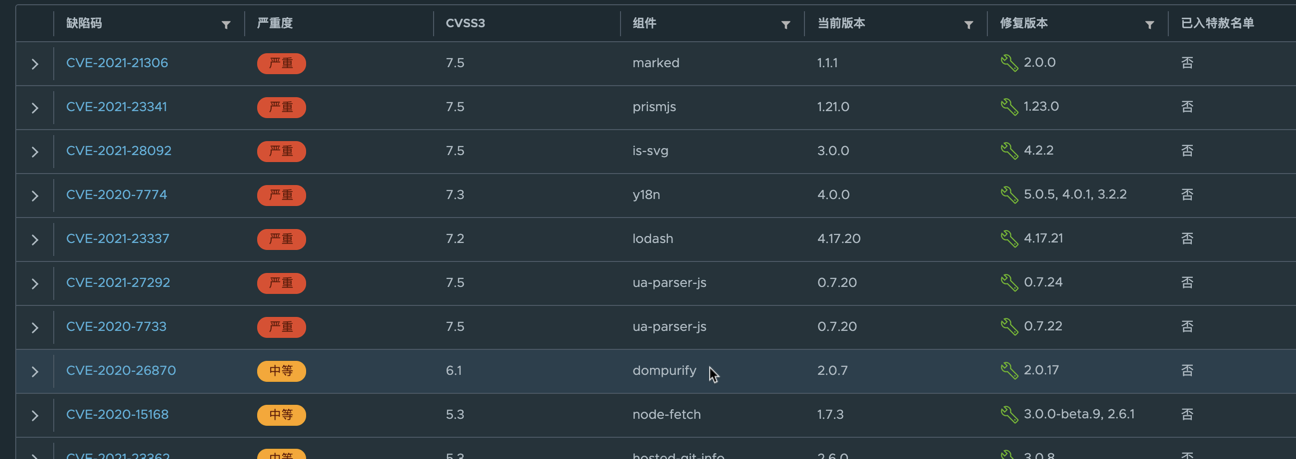Expand the CVE-2021-27292 row
Viewport: 1296px width, 459px height.
(35, 284)
